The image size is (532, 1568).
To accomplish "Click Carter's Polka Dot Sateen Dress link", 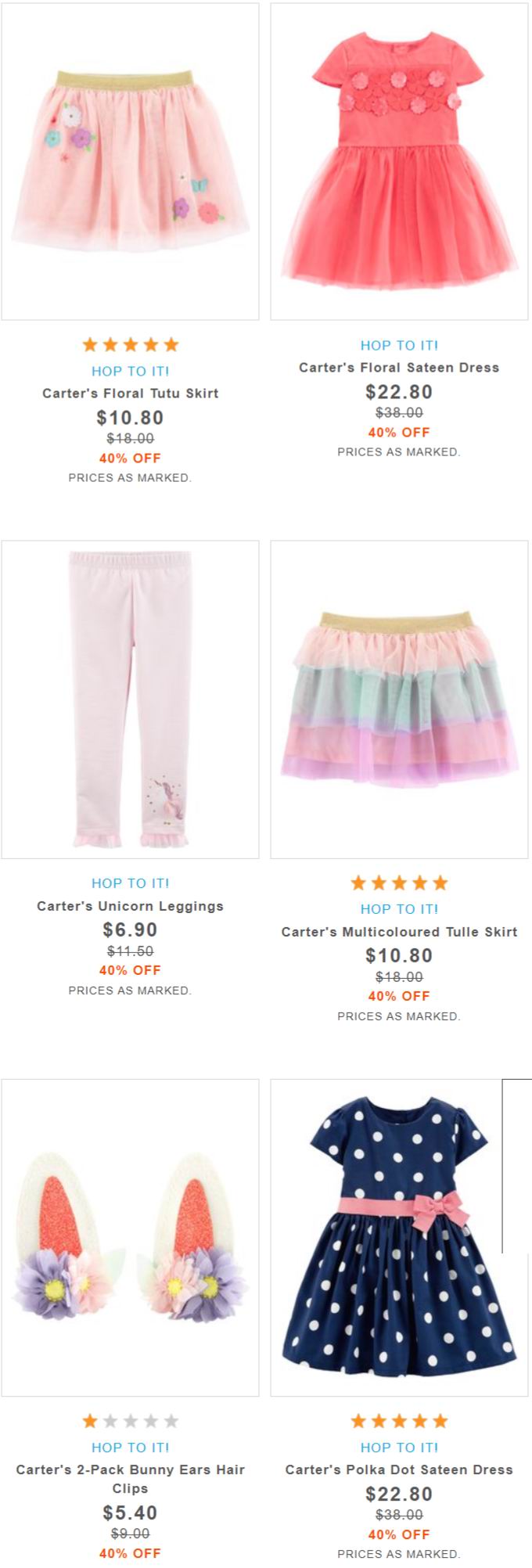I will 399,1469.
